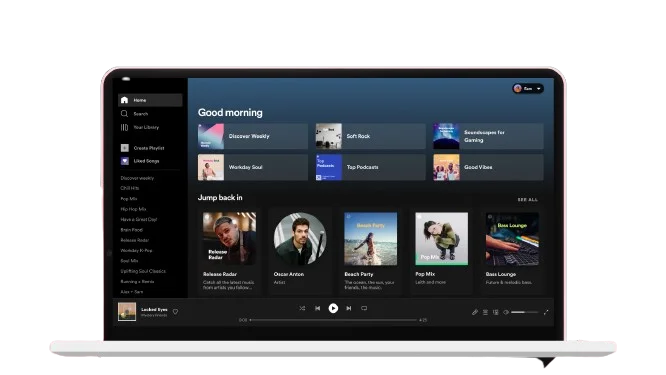Viewport: 666px width, 375px height.
Task: Open the Top Podcasts shortcut card
Action: pyautogui.click(x=370, y=167)
